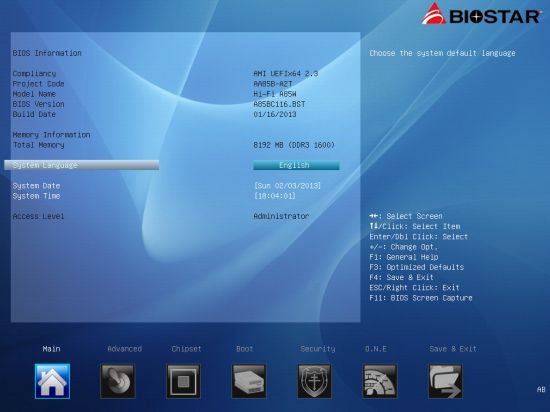Click the Save & Exit folder icon
The height and width of the screenshot is (412, 550).
click(445, 381)
